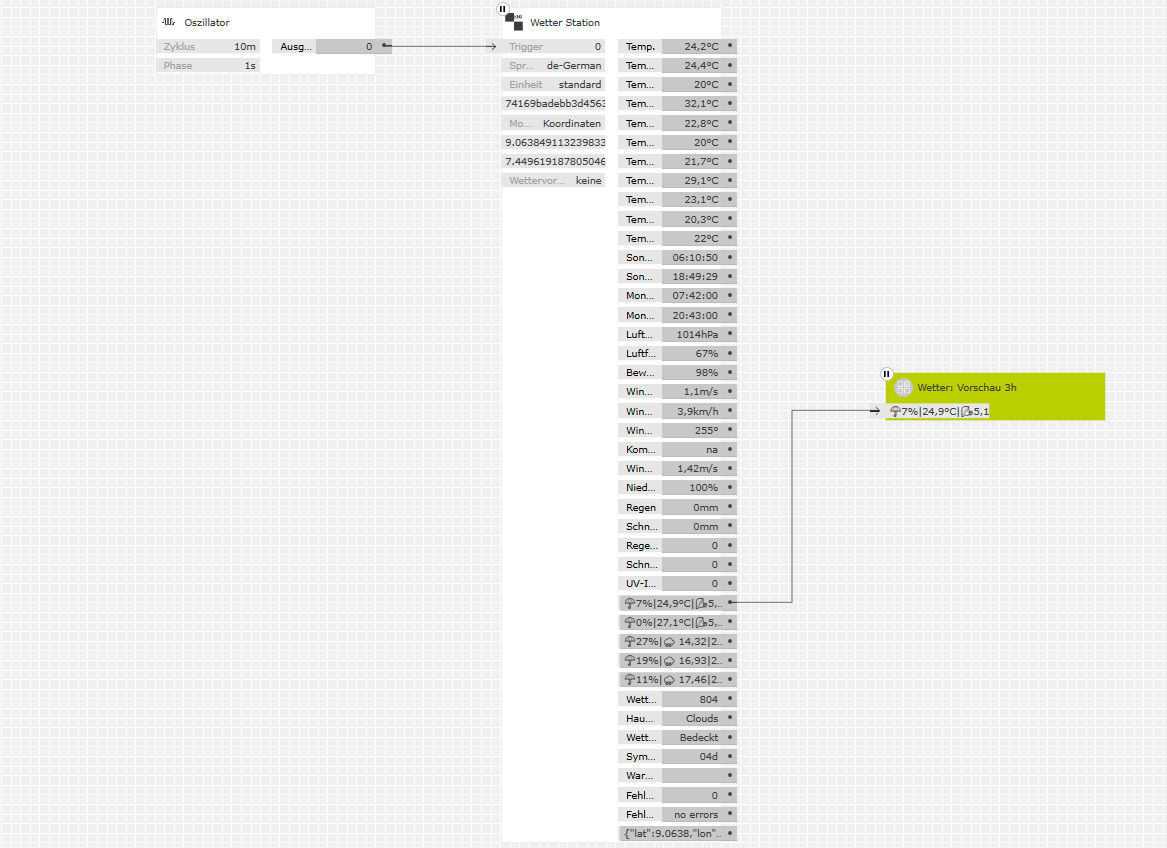Click the Oszillator Ausg... output connector dot
The height and width of the screenshot is (848, 1167).
click(384, 46)
